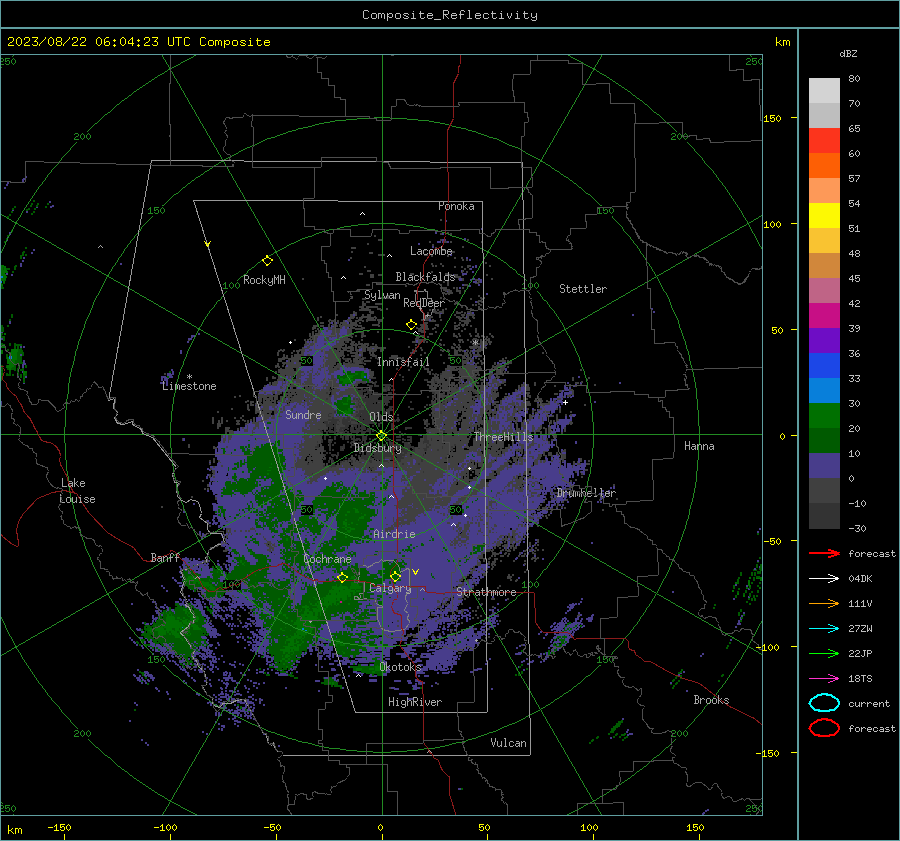Viewport: 900px width, 841px height.
Task: Click the ThreeHills label
Action: coord(503,437)
